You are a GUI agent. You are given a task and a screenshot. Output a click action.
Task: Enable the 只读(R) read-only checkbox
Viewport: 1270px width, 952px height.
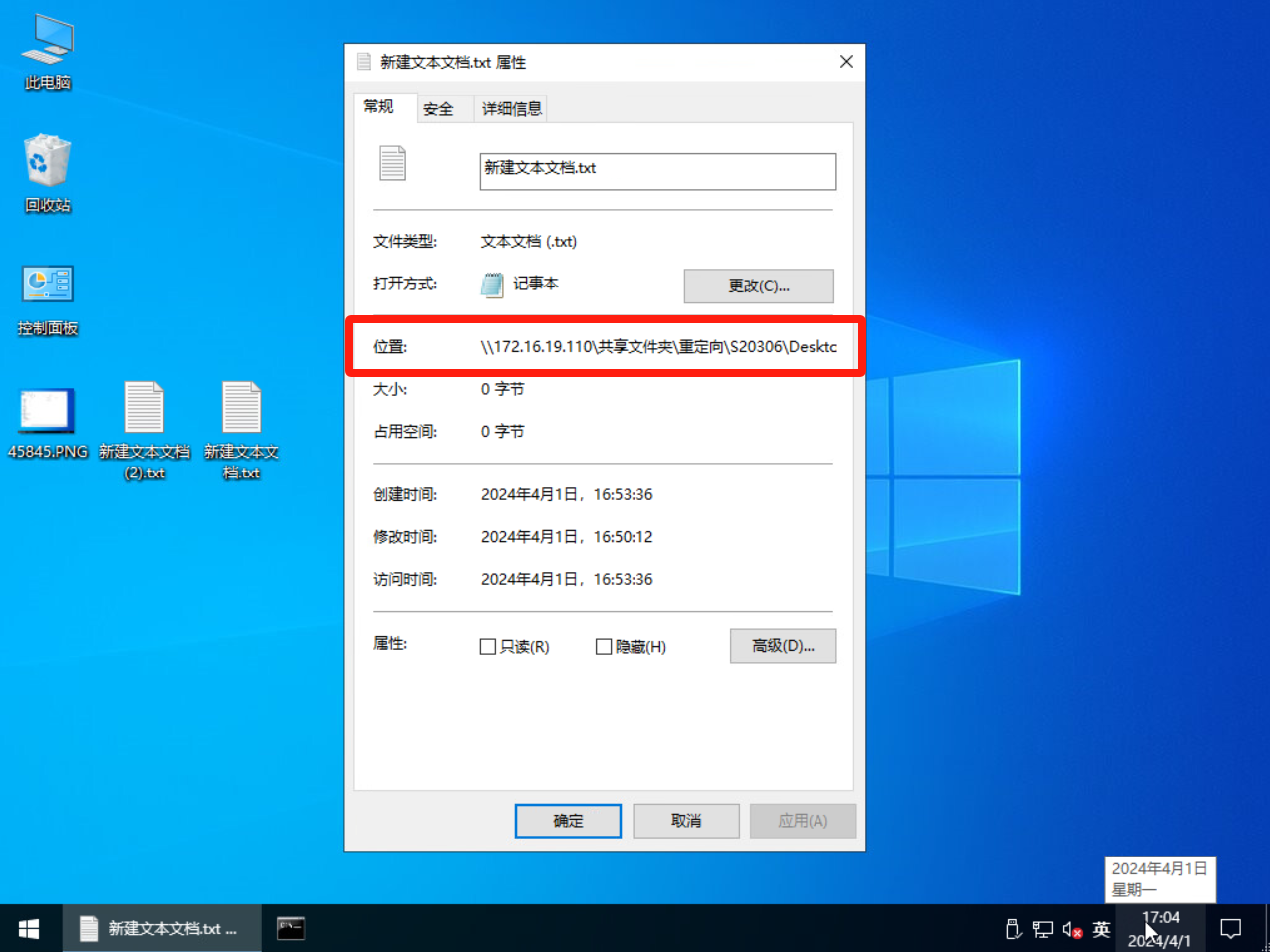[488, 647]
